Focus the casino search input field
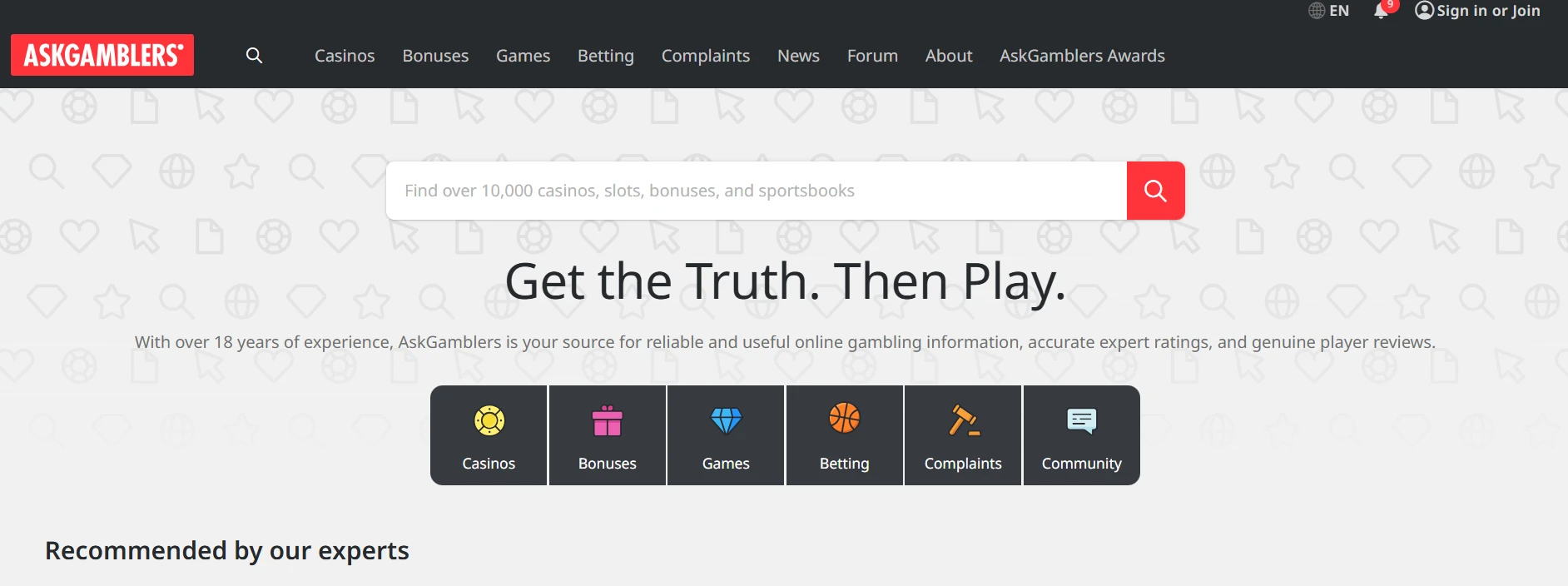Image resolution: width=1568 pixels, height=586 pixels. tap(756, 191)
